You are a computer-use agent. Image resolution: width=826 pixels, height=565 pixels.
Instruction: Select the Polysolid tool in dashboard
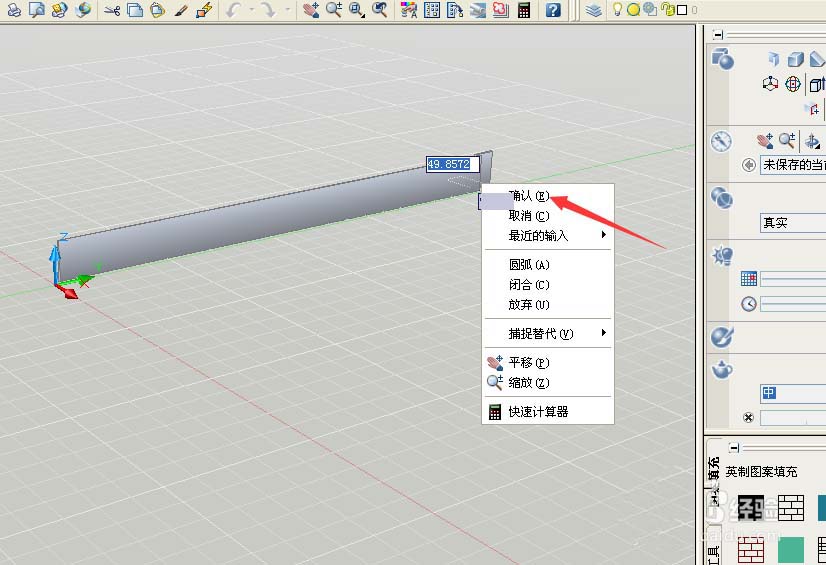[773, 58]
